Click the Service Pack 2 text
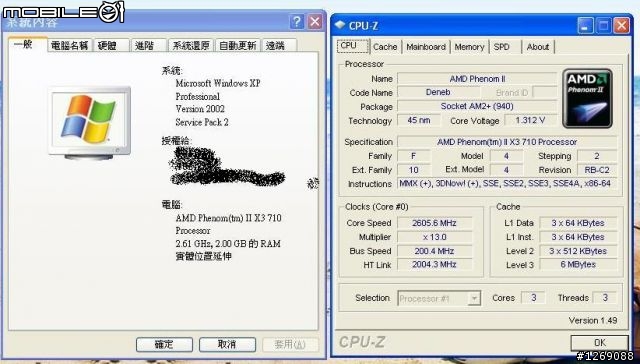 coord(202,122)
